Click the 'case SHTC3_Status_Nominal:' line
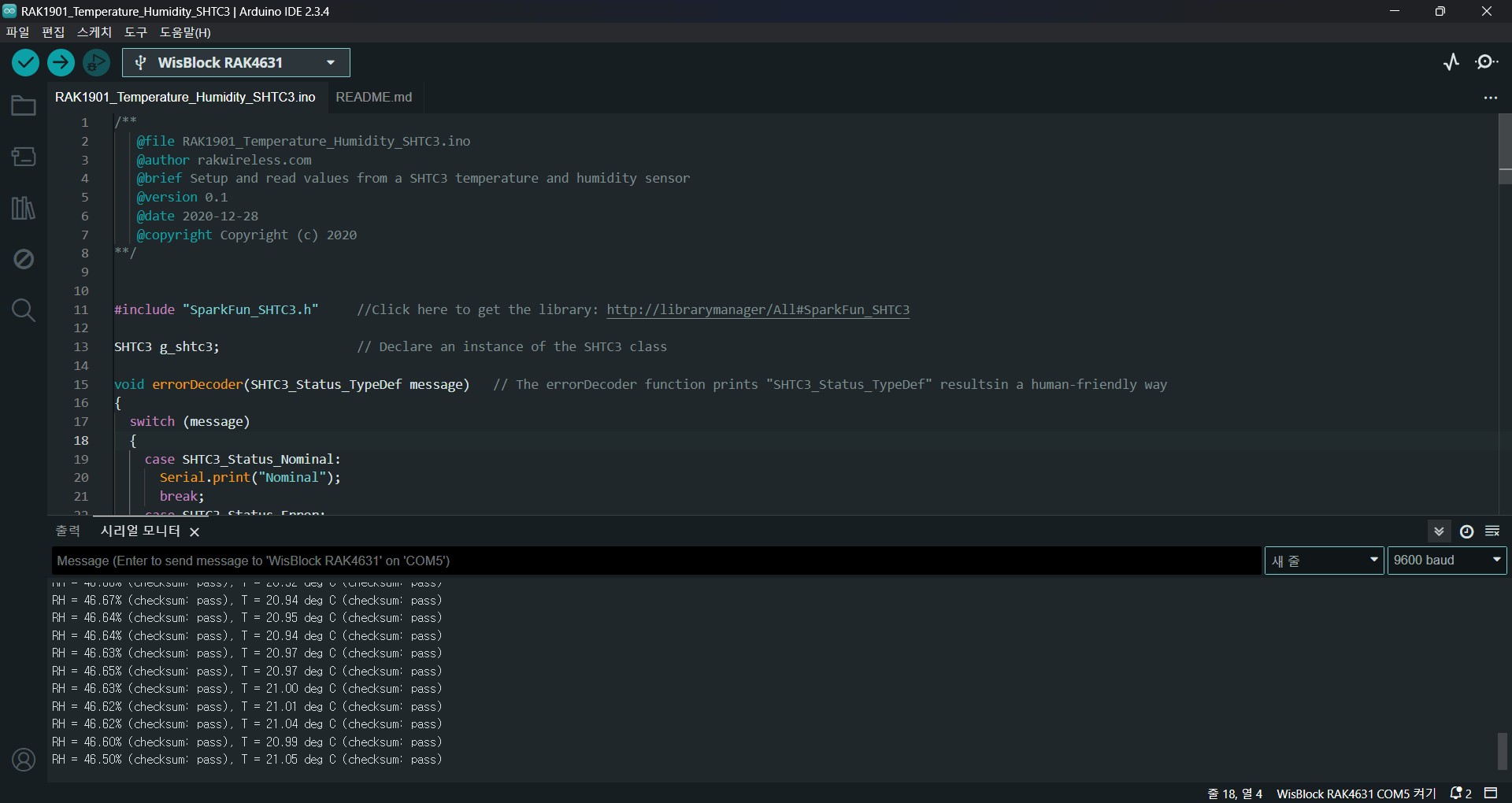The width and height of the screenshot is (1512, 803). 243,459
